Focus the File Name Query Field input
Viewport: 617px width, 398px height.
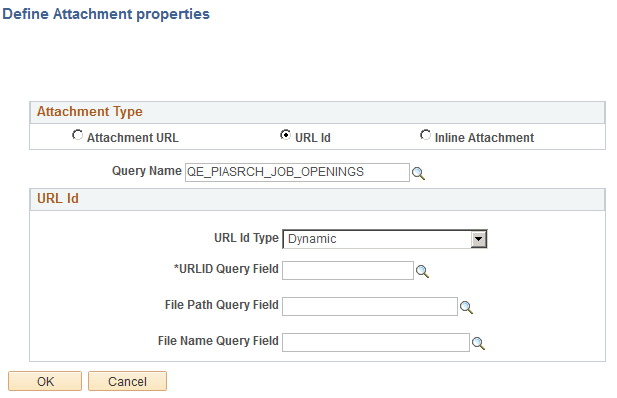[x=376, y=342]
